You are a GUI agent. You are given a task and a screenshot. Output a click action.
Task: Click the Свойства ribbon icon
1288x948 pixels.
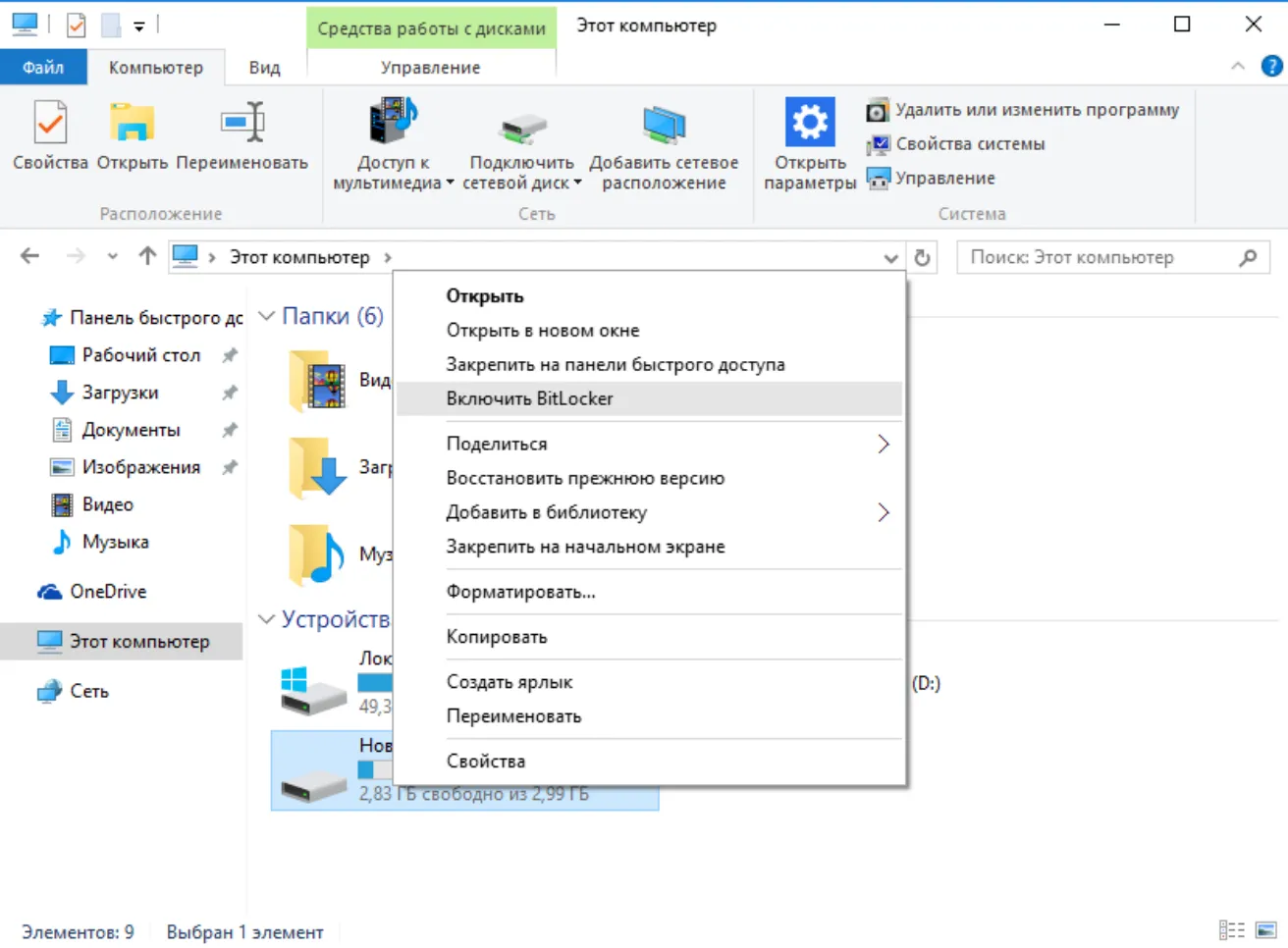[x=50, y=124]
